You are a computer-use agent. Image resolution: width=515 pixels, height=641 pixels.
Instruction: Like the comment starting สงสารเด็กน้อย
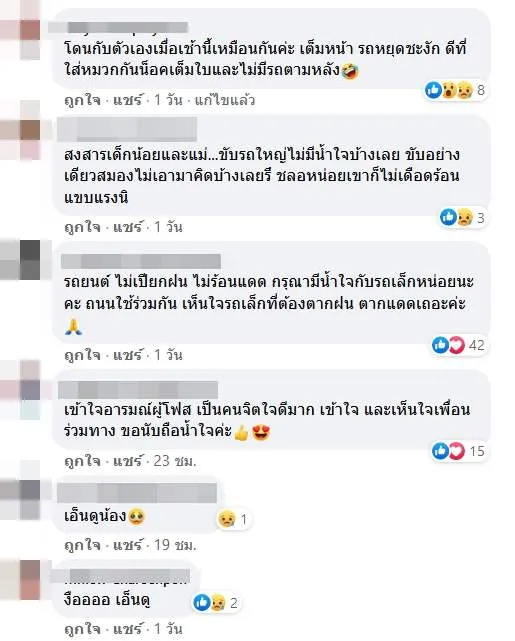click(82, 227)
